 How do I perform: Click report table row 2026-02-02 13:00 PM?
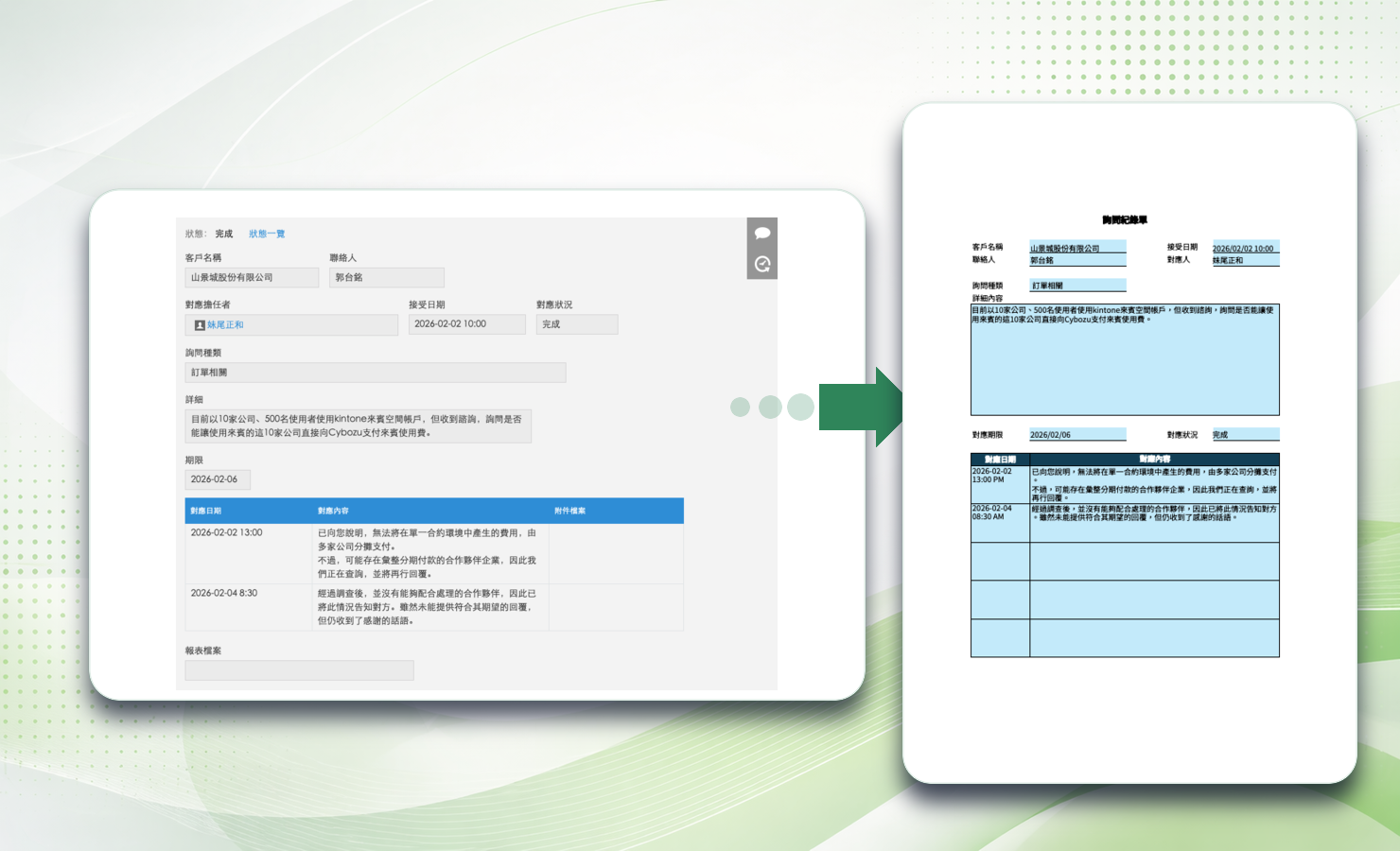tap(1125, 483)
